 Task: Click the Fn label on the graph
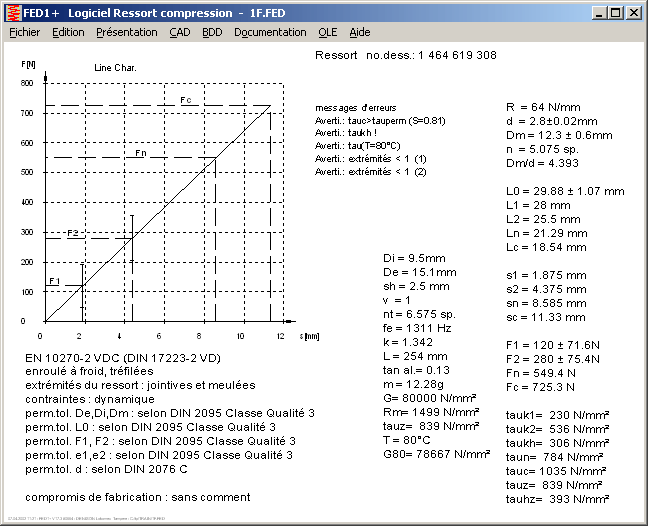[141, 153]
